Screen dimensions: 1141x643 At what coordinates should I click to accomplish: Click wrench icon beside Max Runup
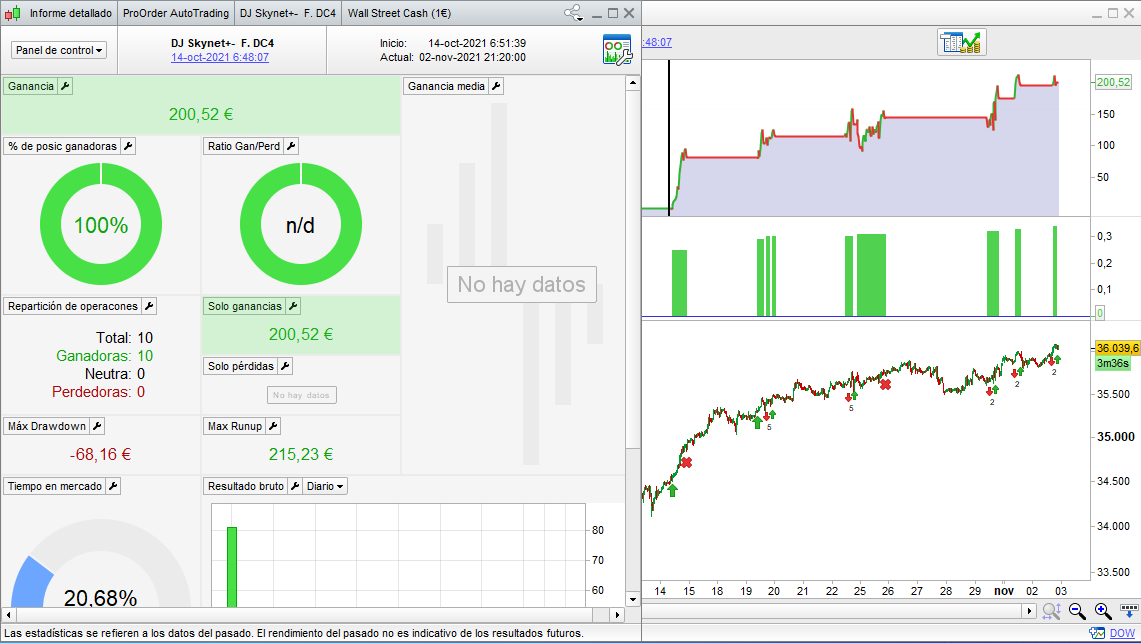tap(273, 426)
